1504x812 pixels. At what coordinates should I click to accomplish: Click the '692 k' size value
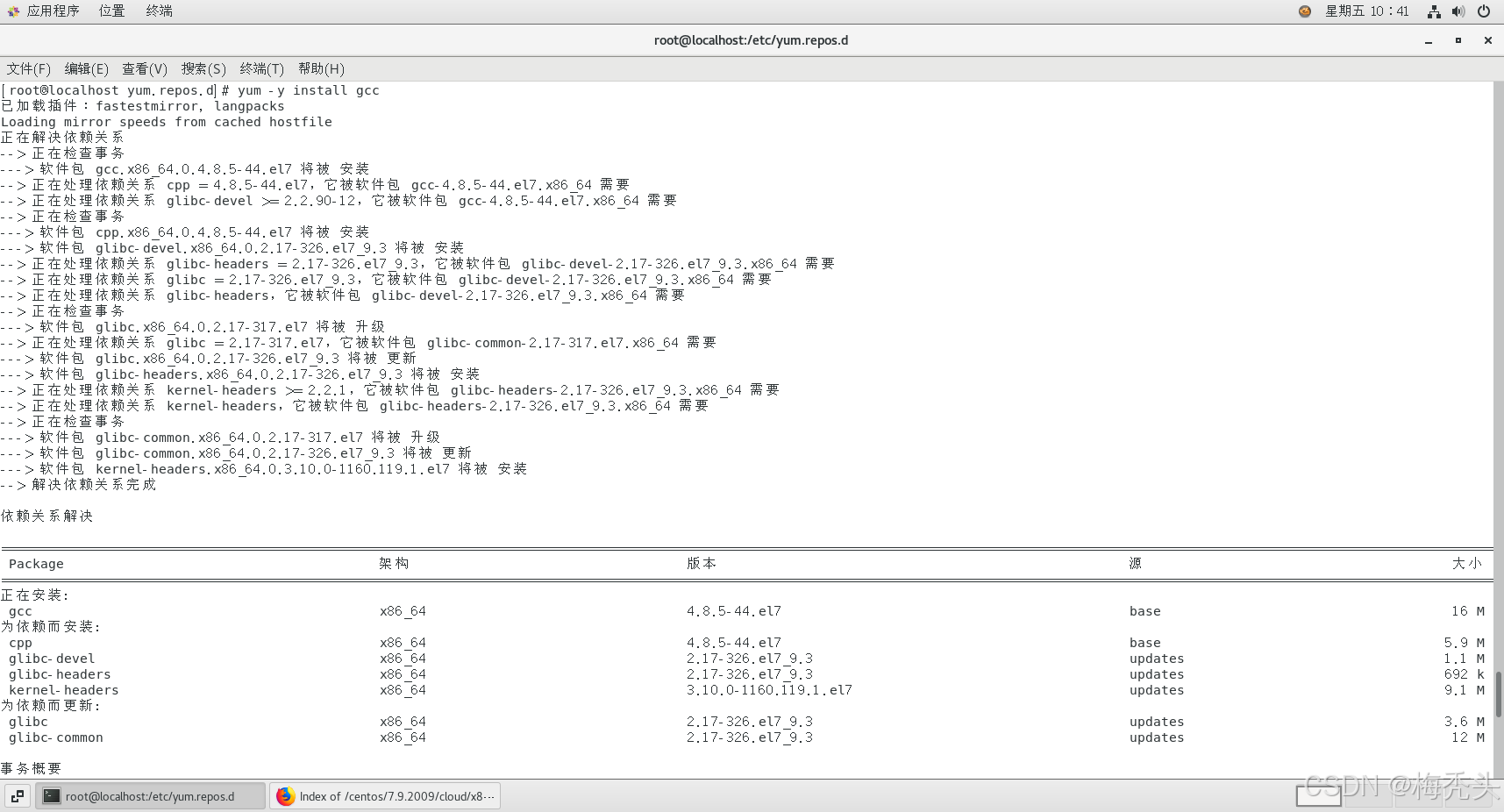coord(1465,674)
